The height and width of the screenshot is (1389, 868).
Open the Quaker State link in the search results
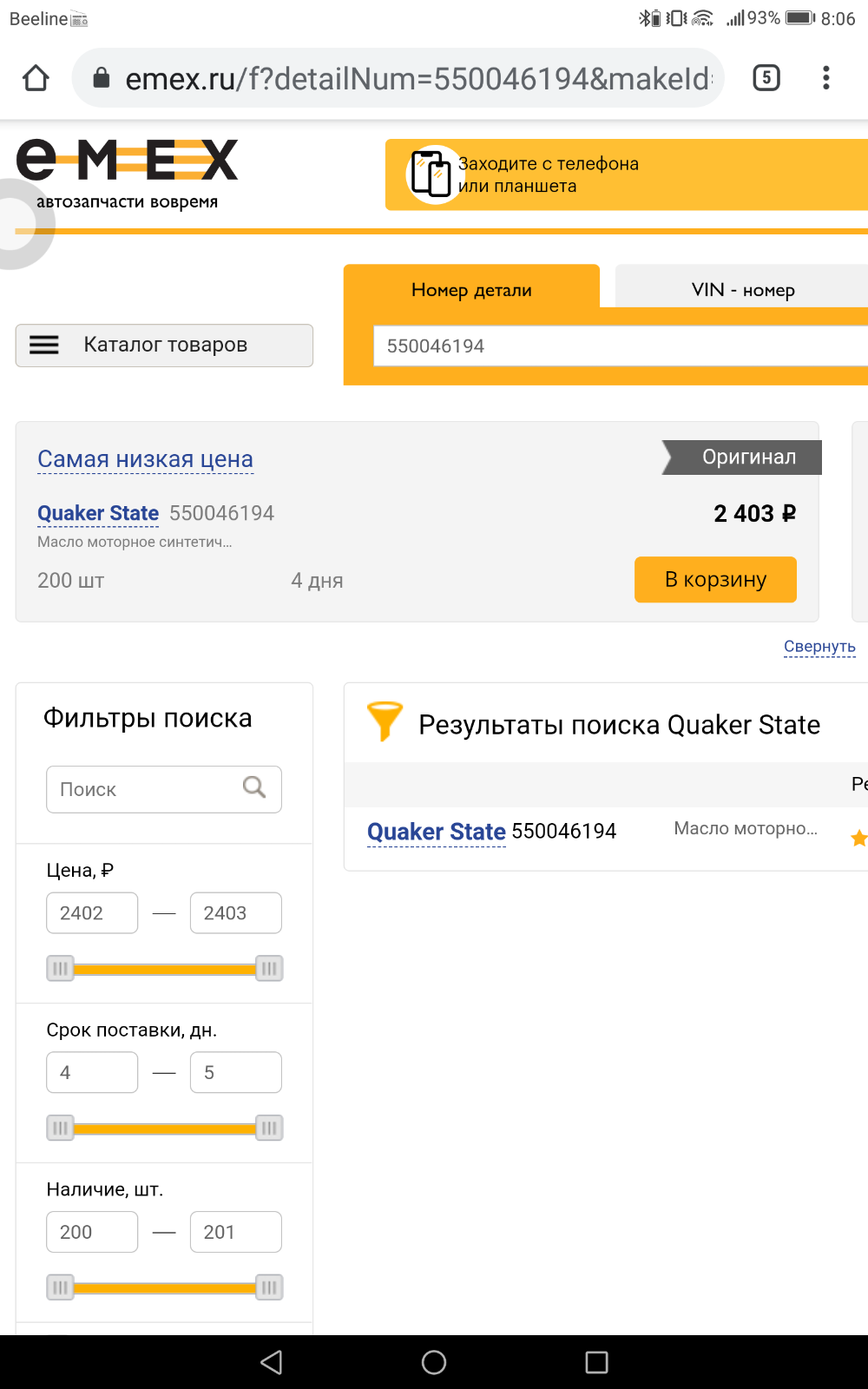point(436,832)
